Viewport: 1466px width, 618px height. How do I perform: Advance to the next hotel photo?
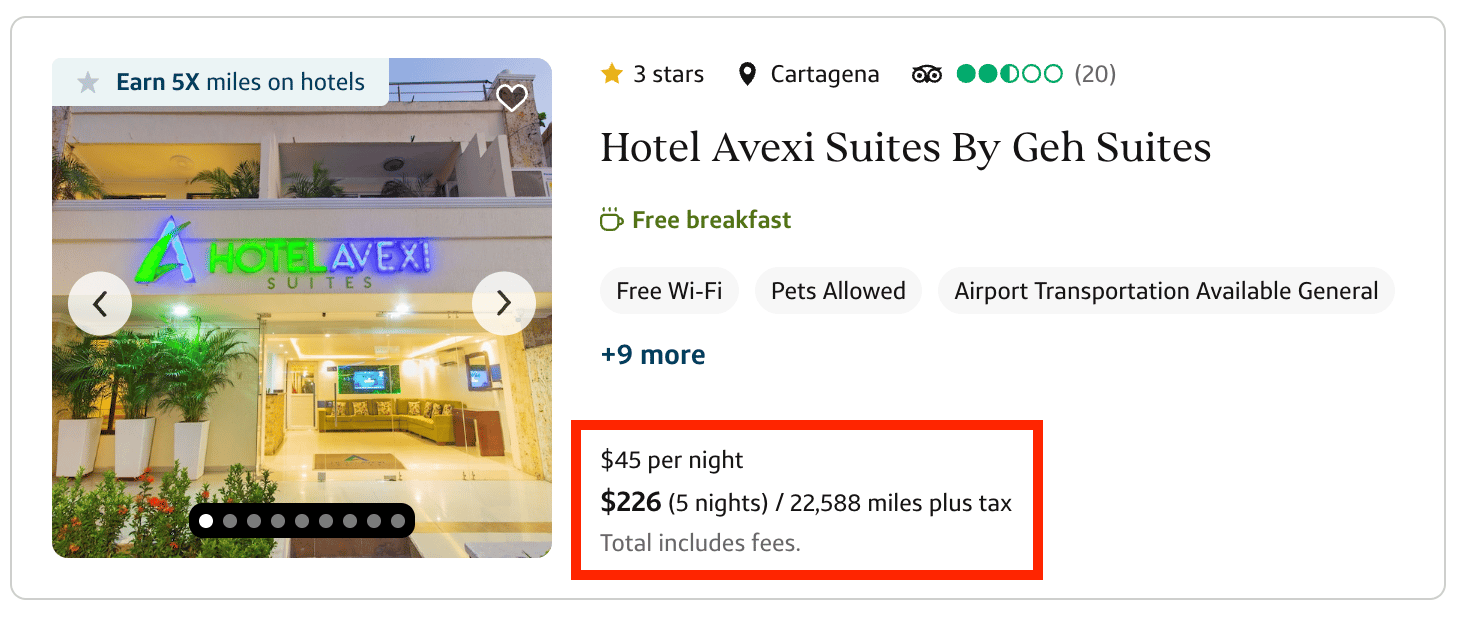click(504, 303)
